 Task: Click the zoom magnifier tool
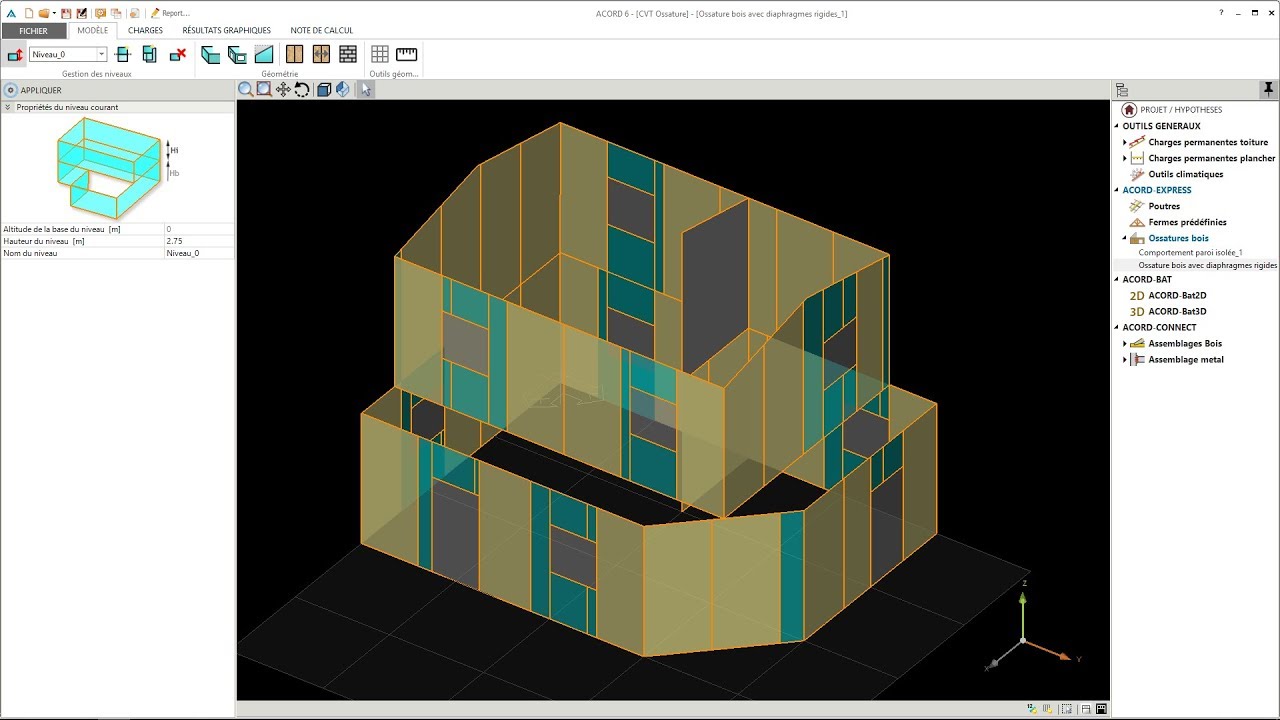click(x=245, y=90)
